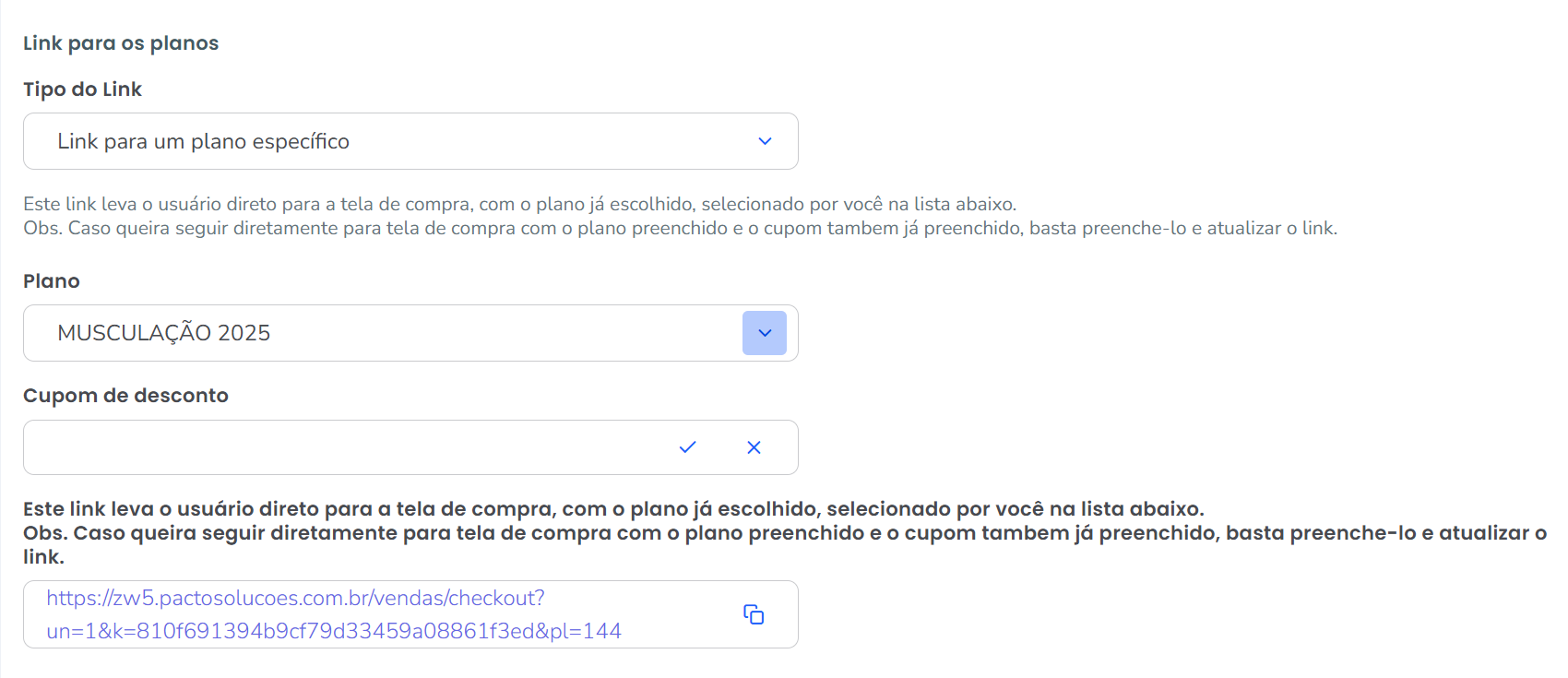Click the bold 'Este link leva' description line
This screenshot has width=1568, height=678.
[x=613, y=509]
